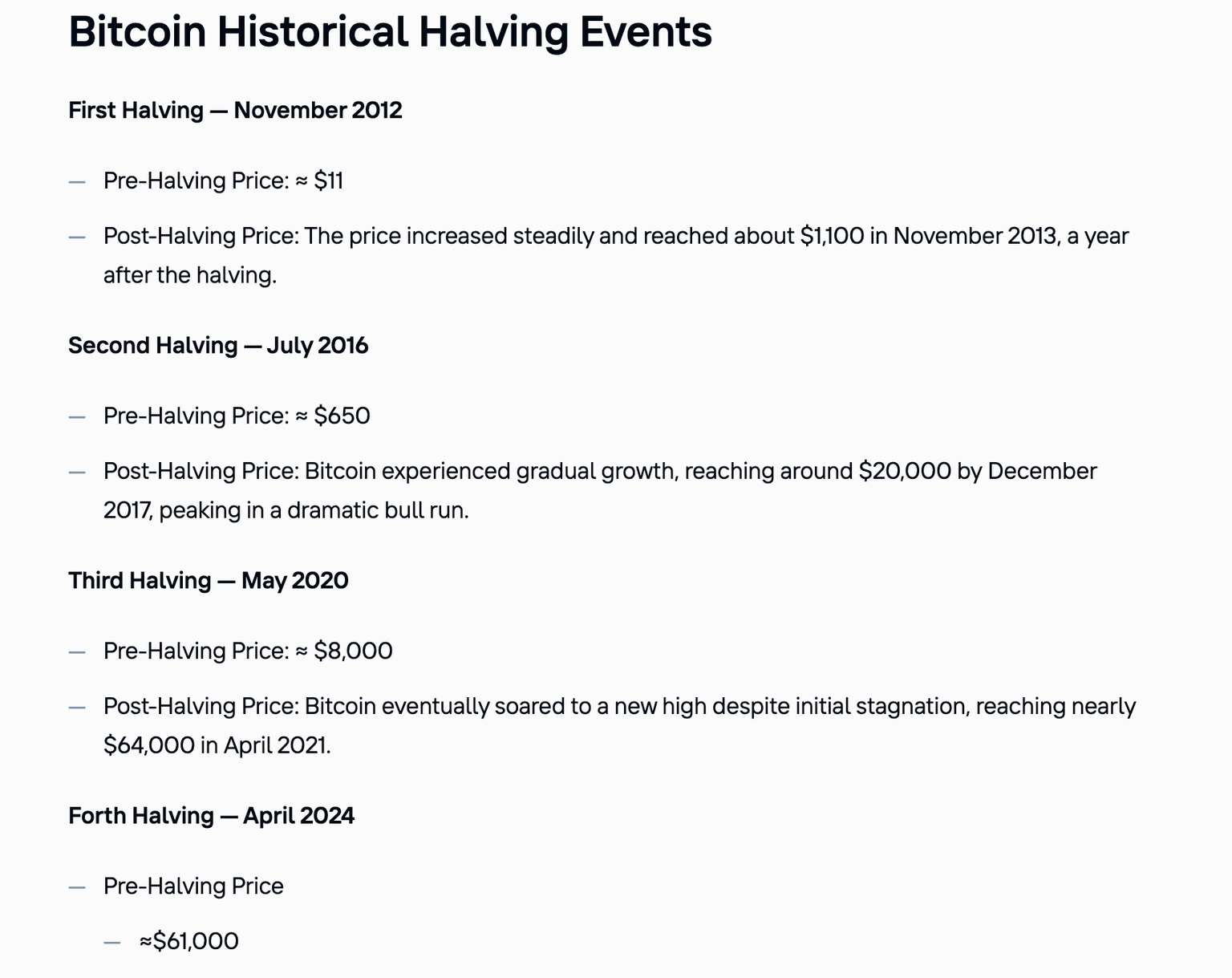This screenshot has height=978, width=1232.
Task: Click the 'peaking in a dramatic bull run' line
Action: 286,510
